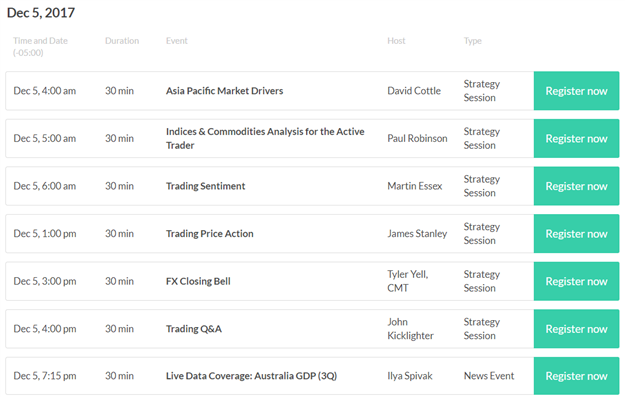625x398 pixels.
Task: Register for the Trading Q&A session
Action: [576, 329]
